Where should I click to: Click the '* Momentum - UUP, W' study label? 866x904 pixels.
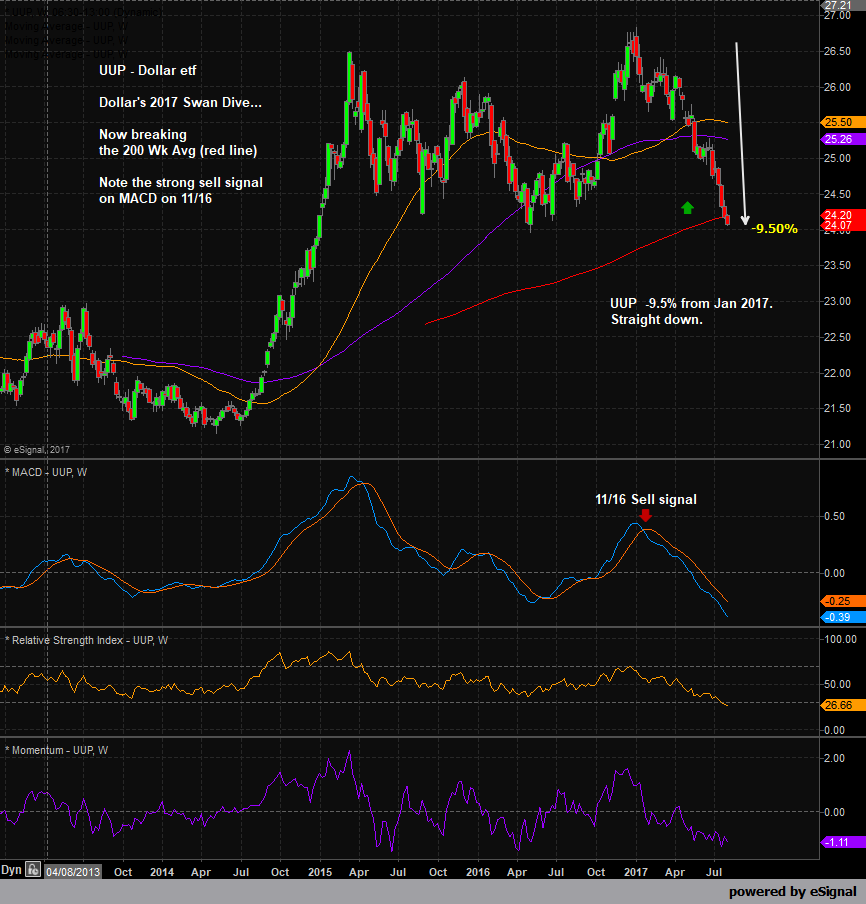[57, 750]
